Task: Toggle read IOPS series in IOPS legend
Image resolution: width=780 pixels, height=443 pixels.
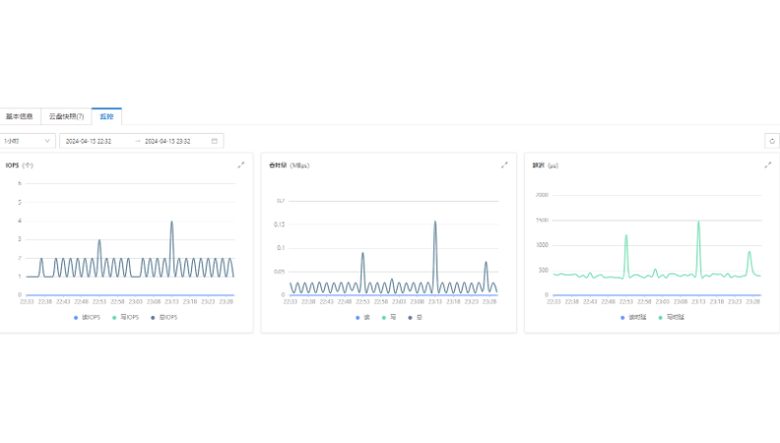Action: coord(87,317)
